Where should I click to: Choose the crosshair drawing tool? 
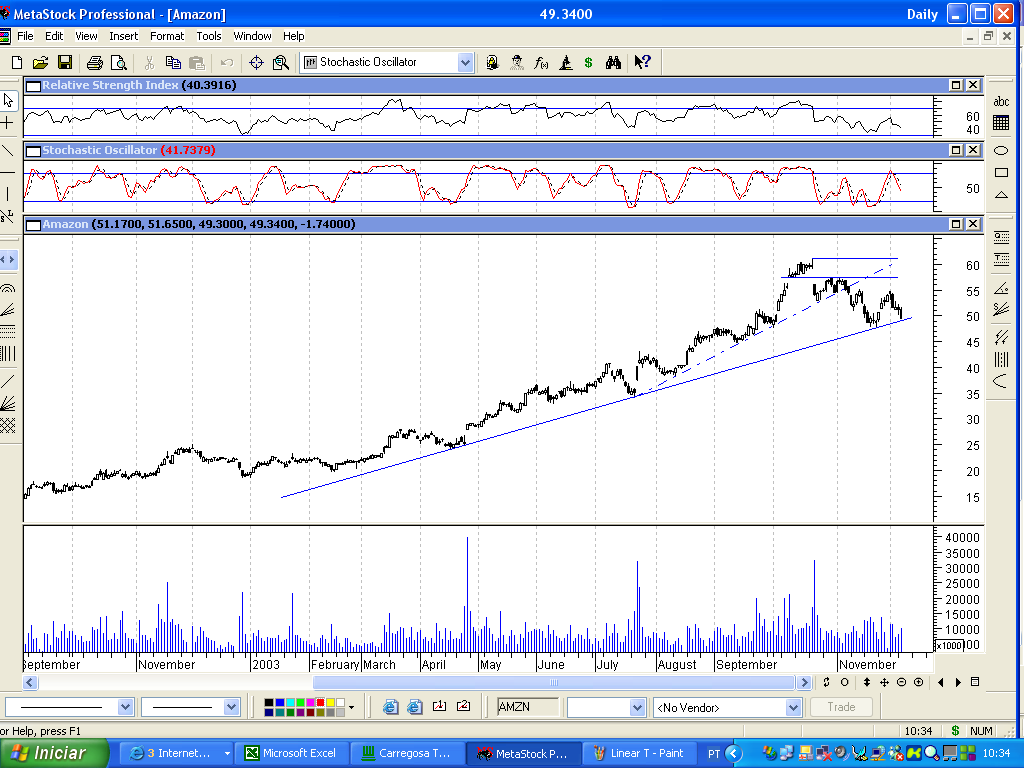(x=8, y=123)
